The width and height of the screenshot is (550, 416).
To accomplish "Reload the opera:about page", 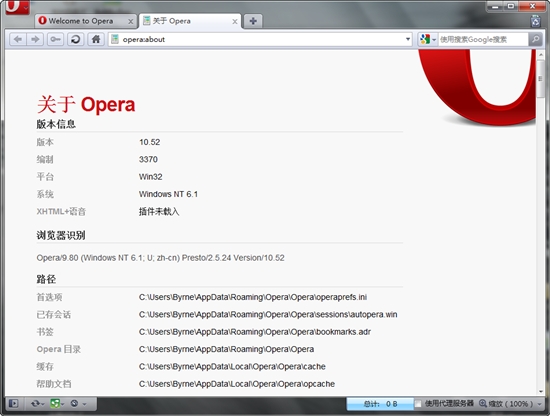I will click(x=75, y=39).
